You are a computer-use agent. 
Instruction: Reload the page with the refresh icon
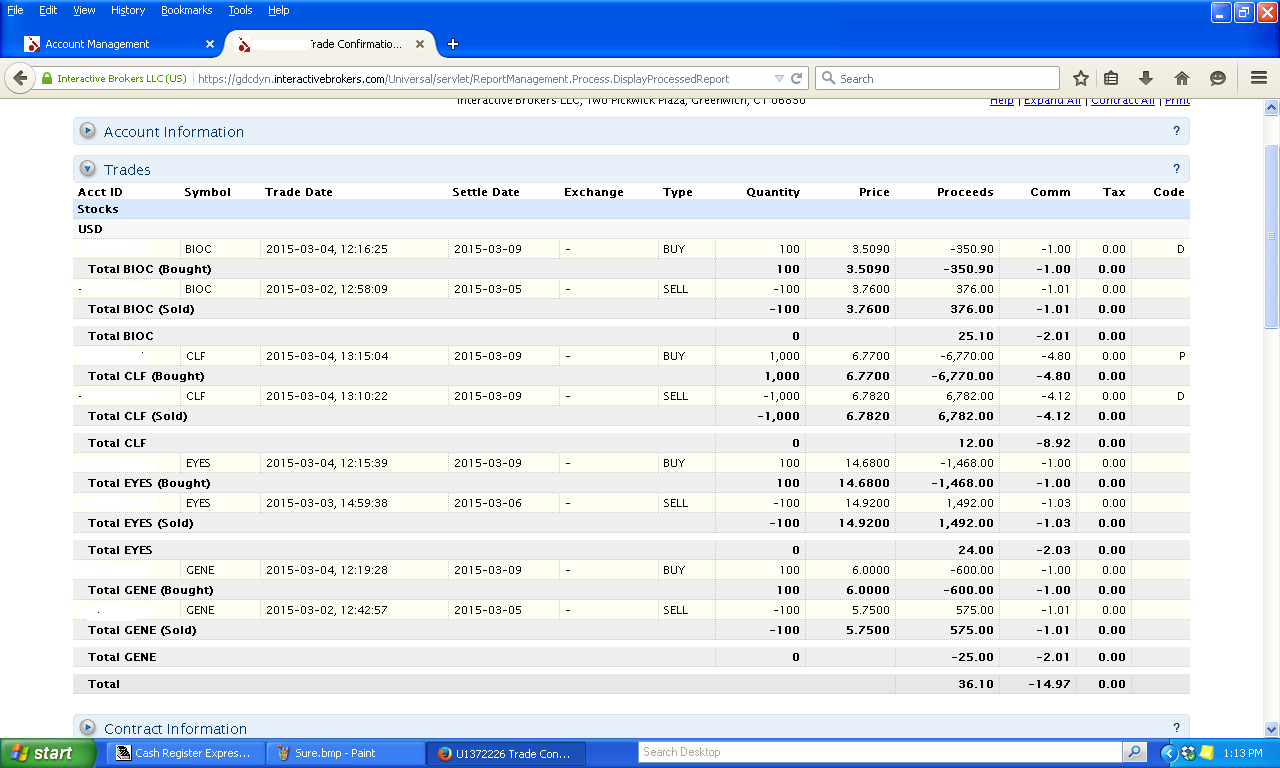pos(797,78)
